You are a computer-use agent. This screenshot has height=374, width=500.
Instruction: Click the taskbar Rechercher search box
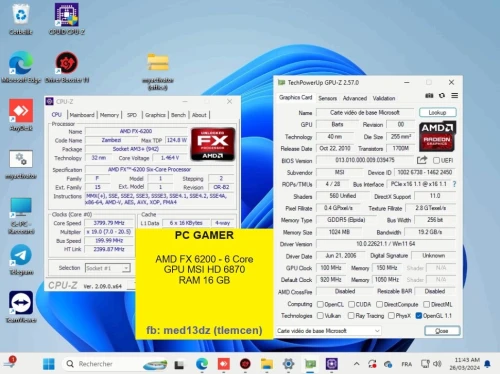[x=115, y=364]
